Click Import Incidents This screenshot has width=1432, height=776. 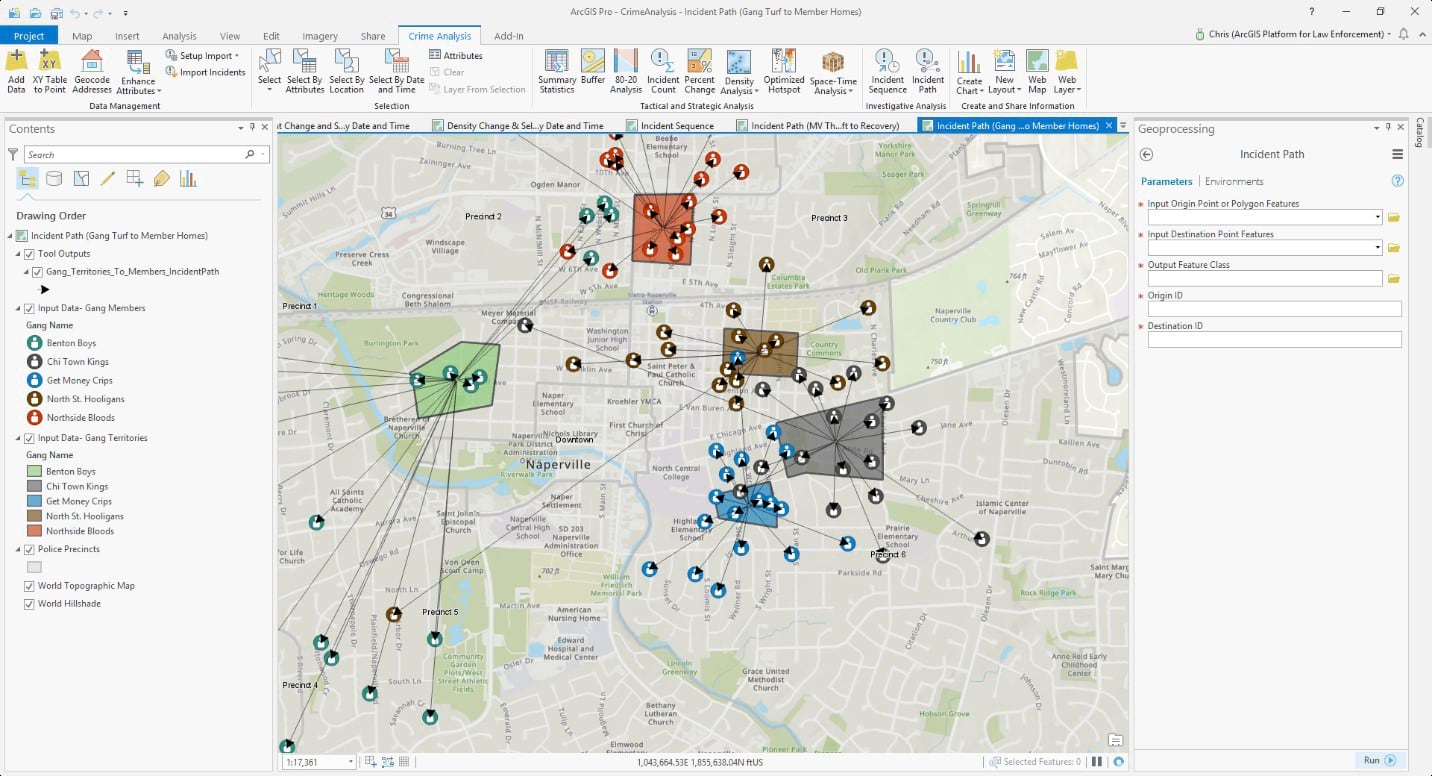pyautogui.click(x=205, y=72)
